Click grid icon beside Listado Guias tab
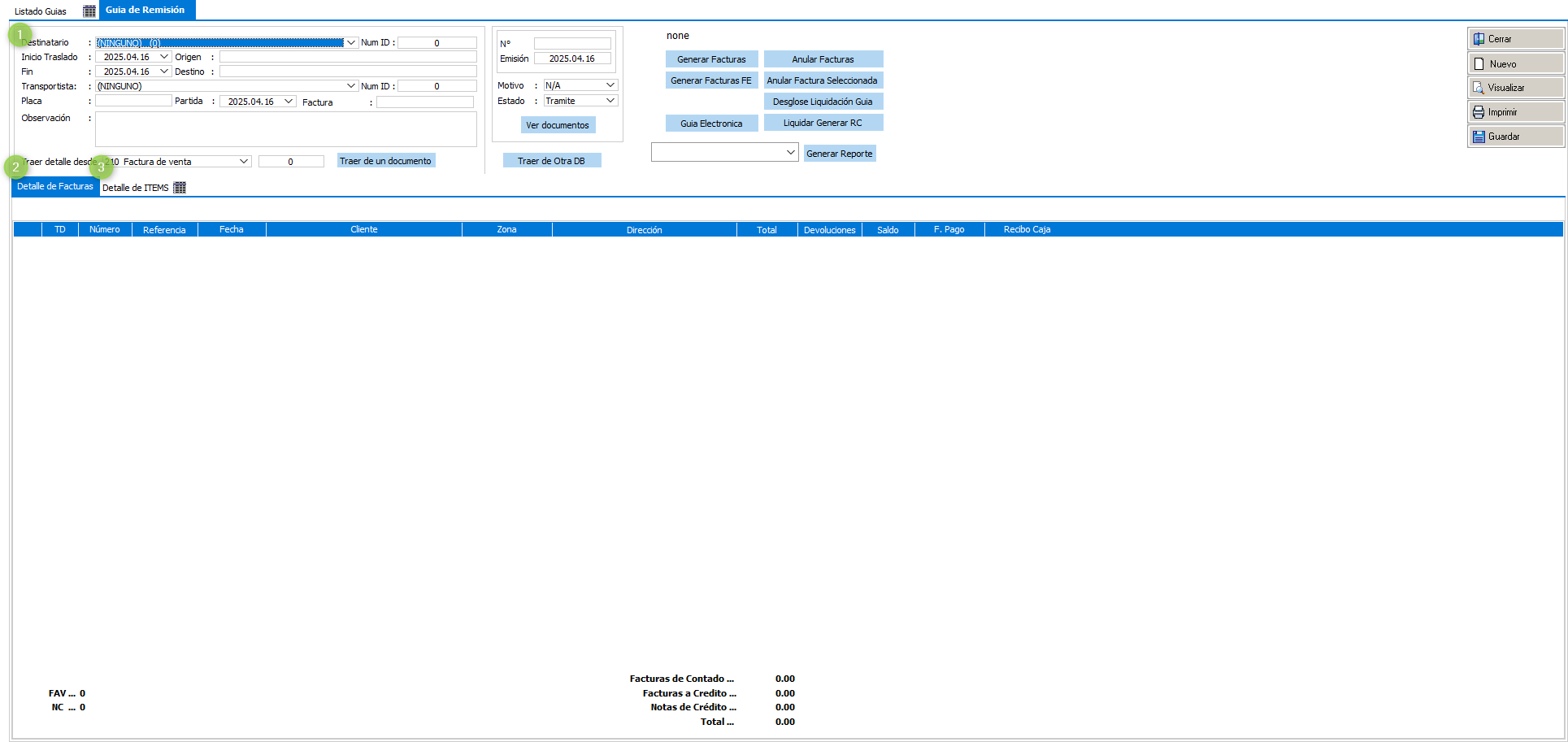Screen dimensions: 1568x742 [x=89, y=11]
